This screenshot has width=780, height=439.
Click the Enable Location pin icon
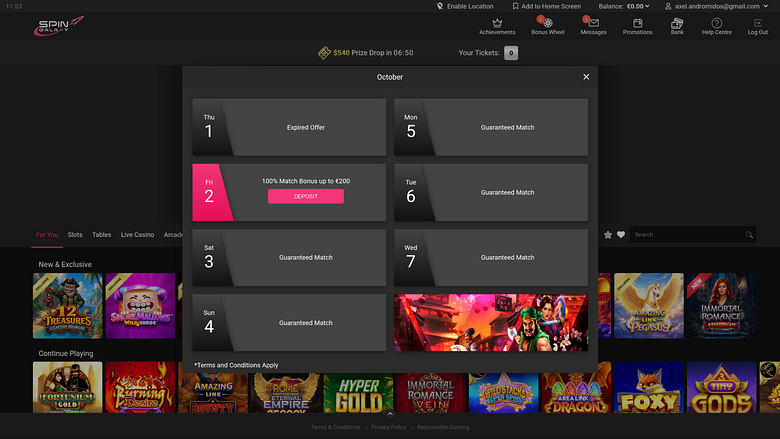tap(440, 6)
